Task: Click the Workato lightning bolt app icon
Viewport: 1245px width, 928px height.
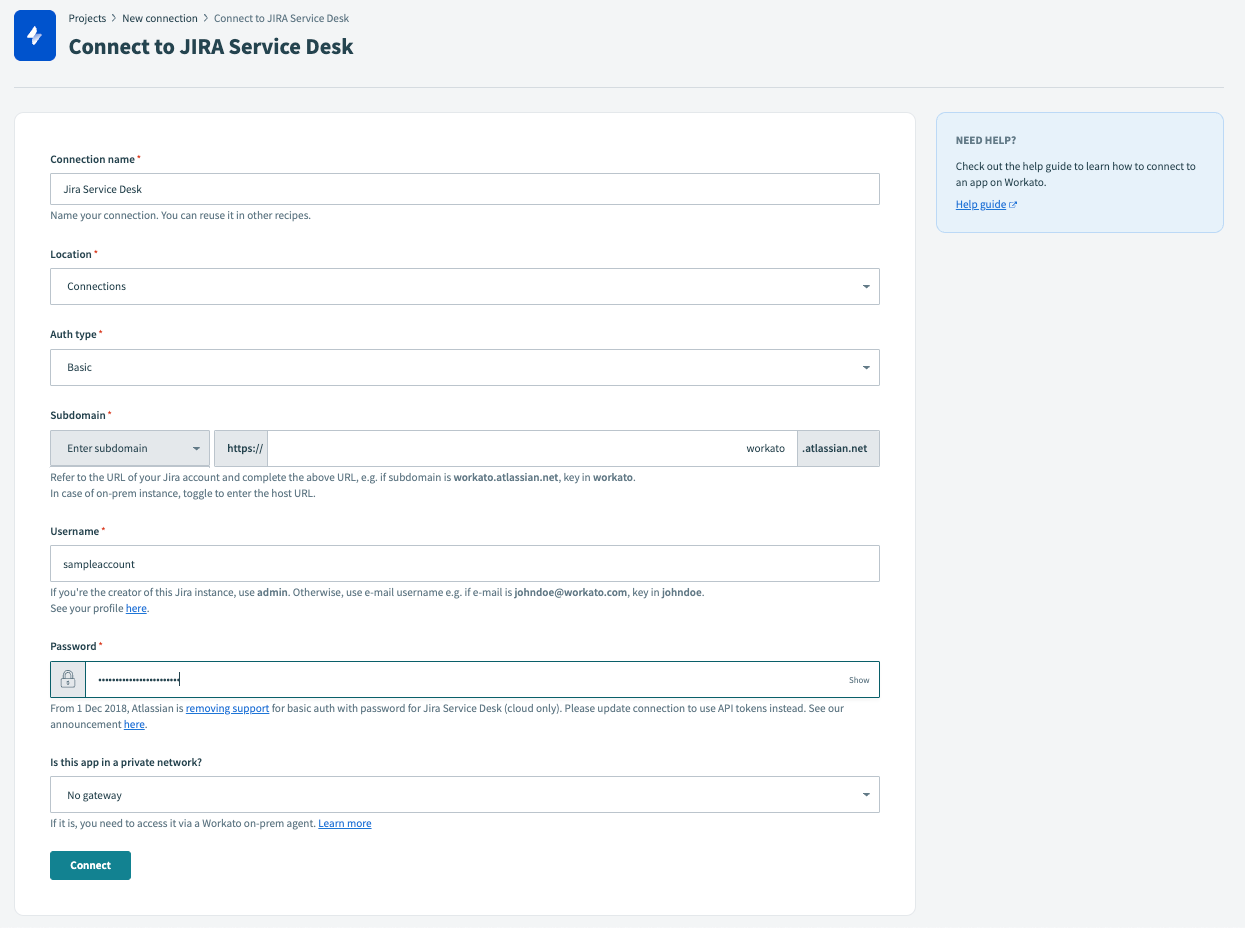Action: pos(33,35)
